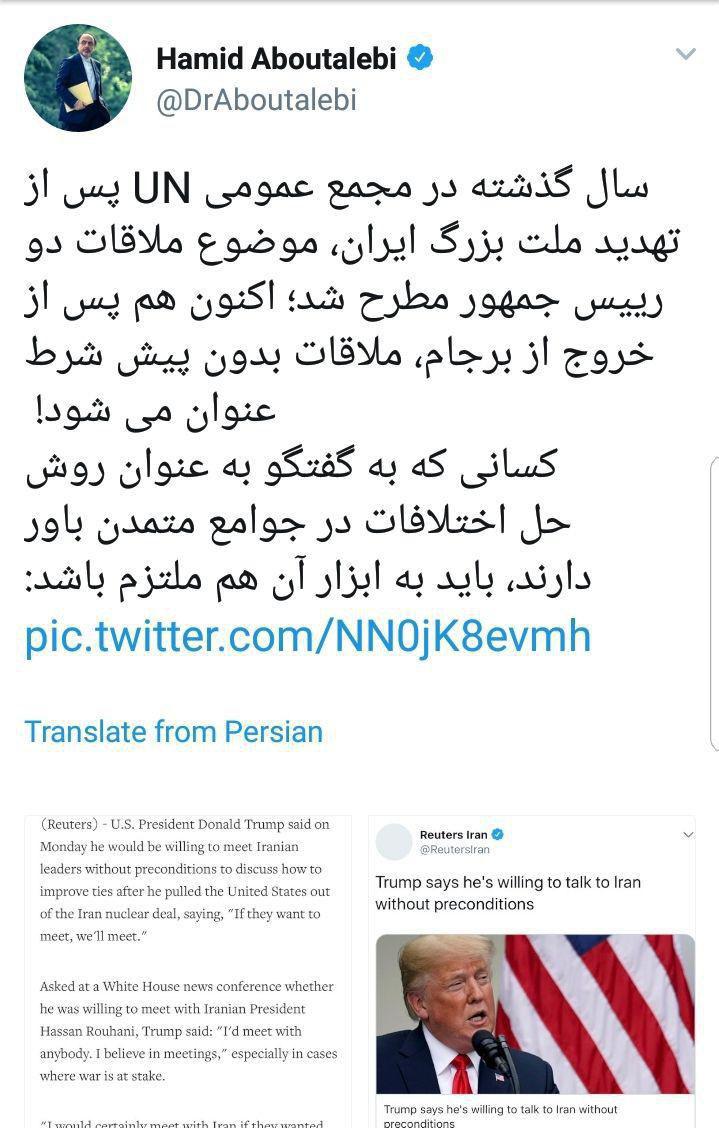Click the caption under the Trump photo
The width and height of the screenshot is (719, 1128).
pos(500,1116)
